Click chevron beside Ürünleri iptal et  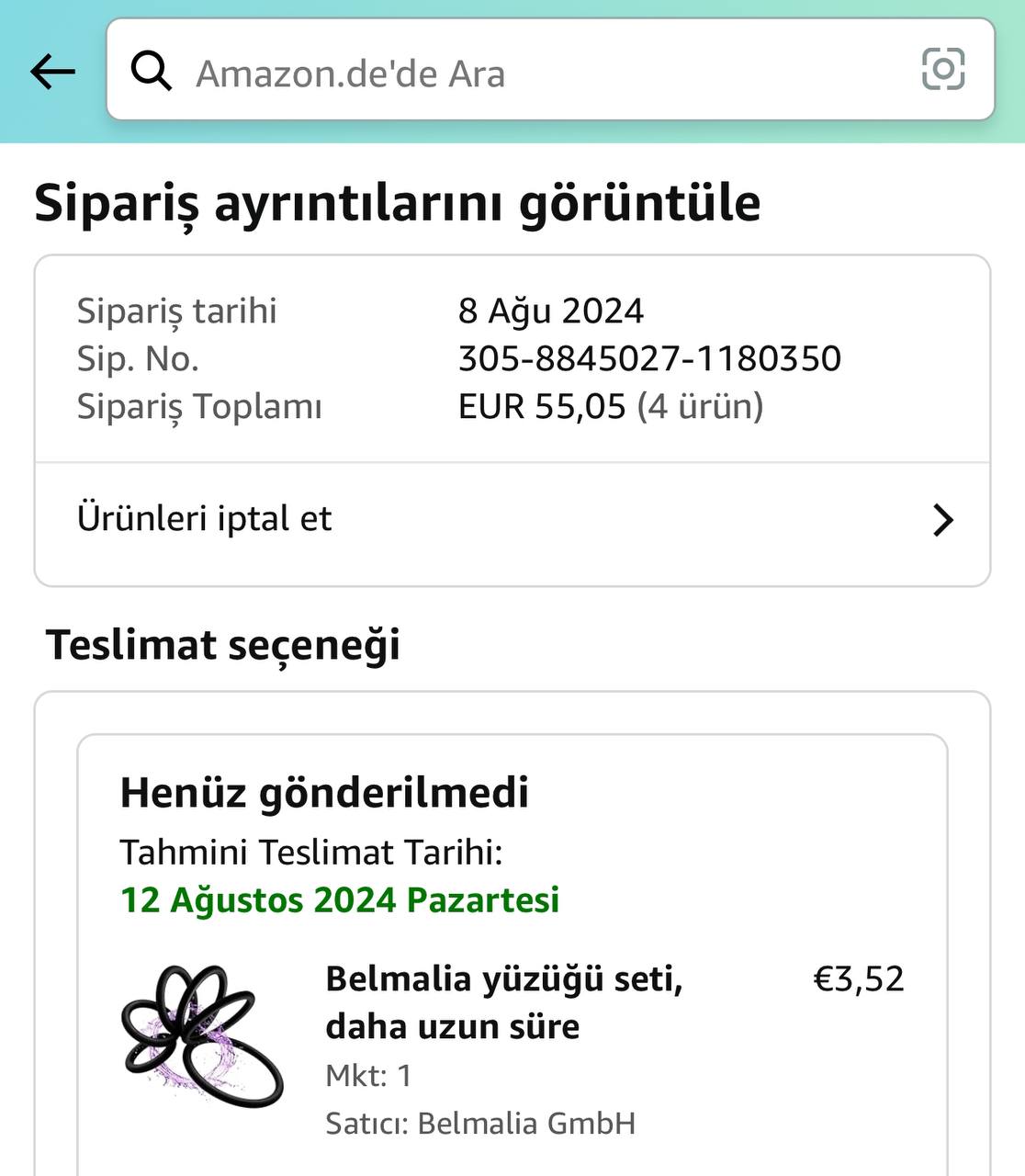pos(942,520)
